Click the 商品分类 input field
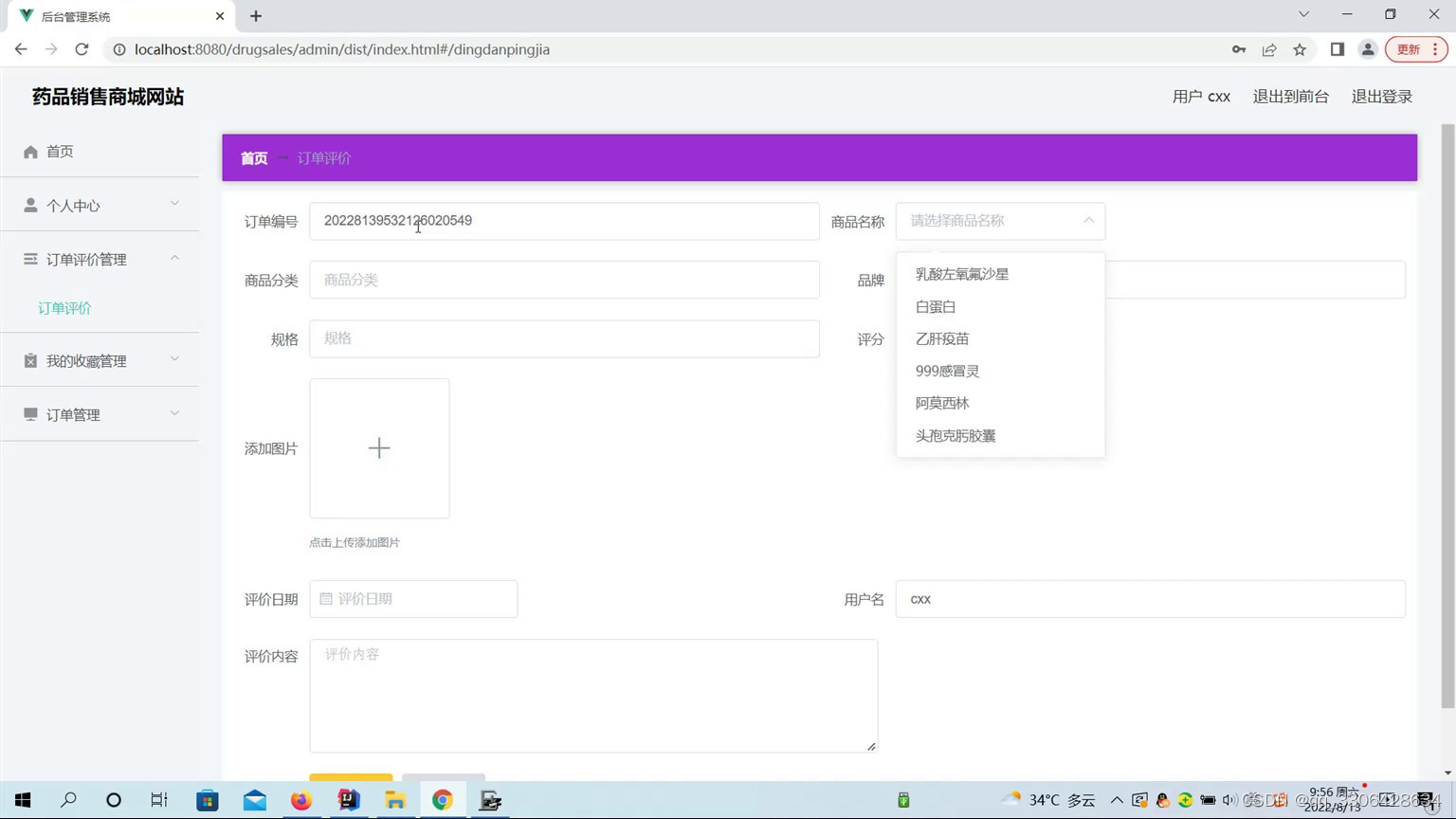 tap(564, 280)
